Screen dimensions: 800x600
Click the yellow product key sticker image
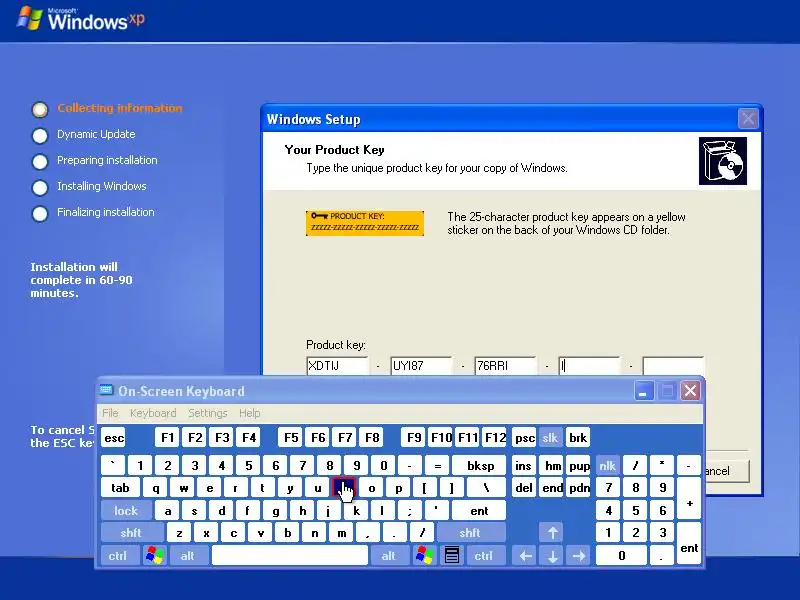[x=365, y=223]
